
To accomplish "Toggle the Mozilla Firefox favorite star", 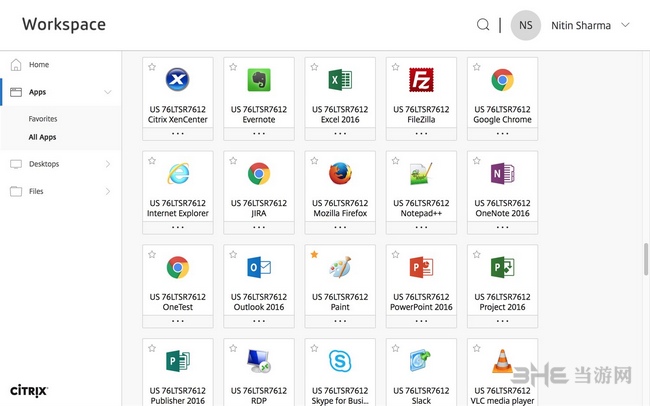I will 315,160.
